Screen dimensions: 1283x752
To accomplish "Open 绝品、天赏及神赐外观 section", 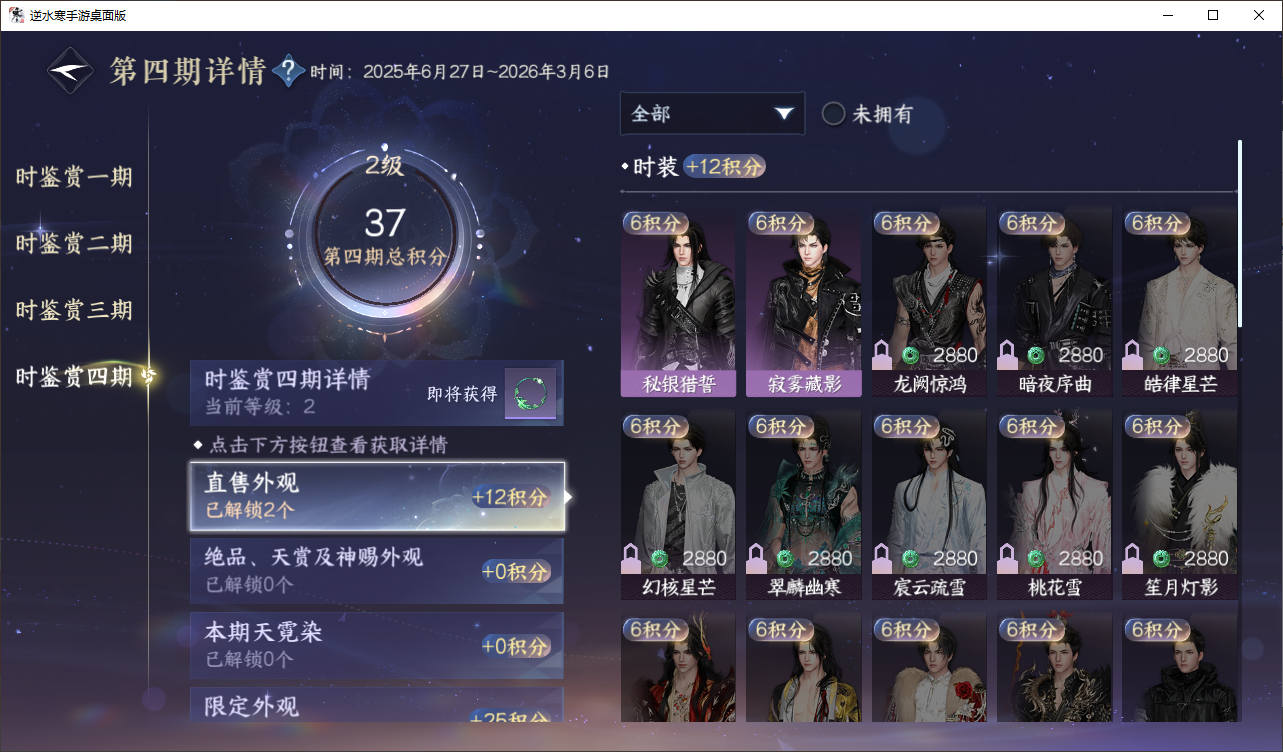I will [x=377, y=571].
